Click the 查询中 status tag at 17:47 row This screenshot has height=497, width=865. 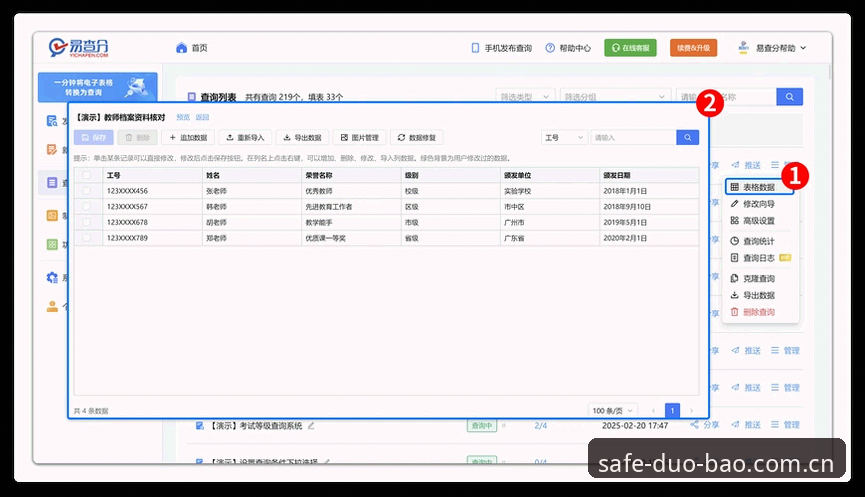pyautogui.click(x=482, y=425)
